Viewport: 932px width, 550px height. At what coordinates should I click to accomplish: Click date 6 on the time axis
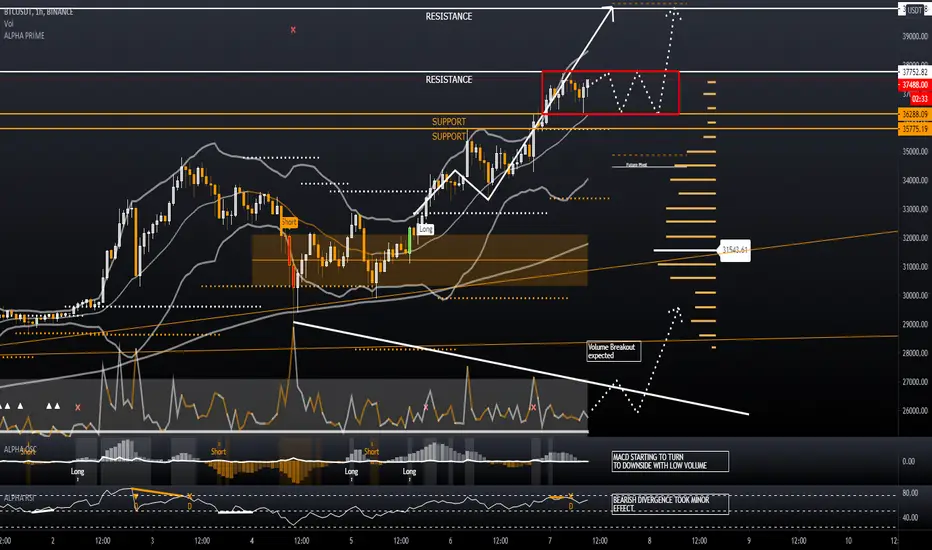[450, 541]
